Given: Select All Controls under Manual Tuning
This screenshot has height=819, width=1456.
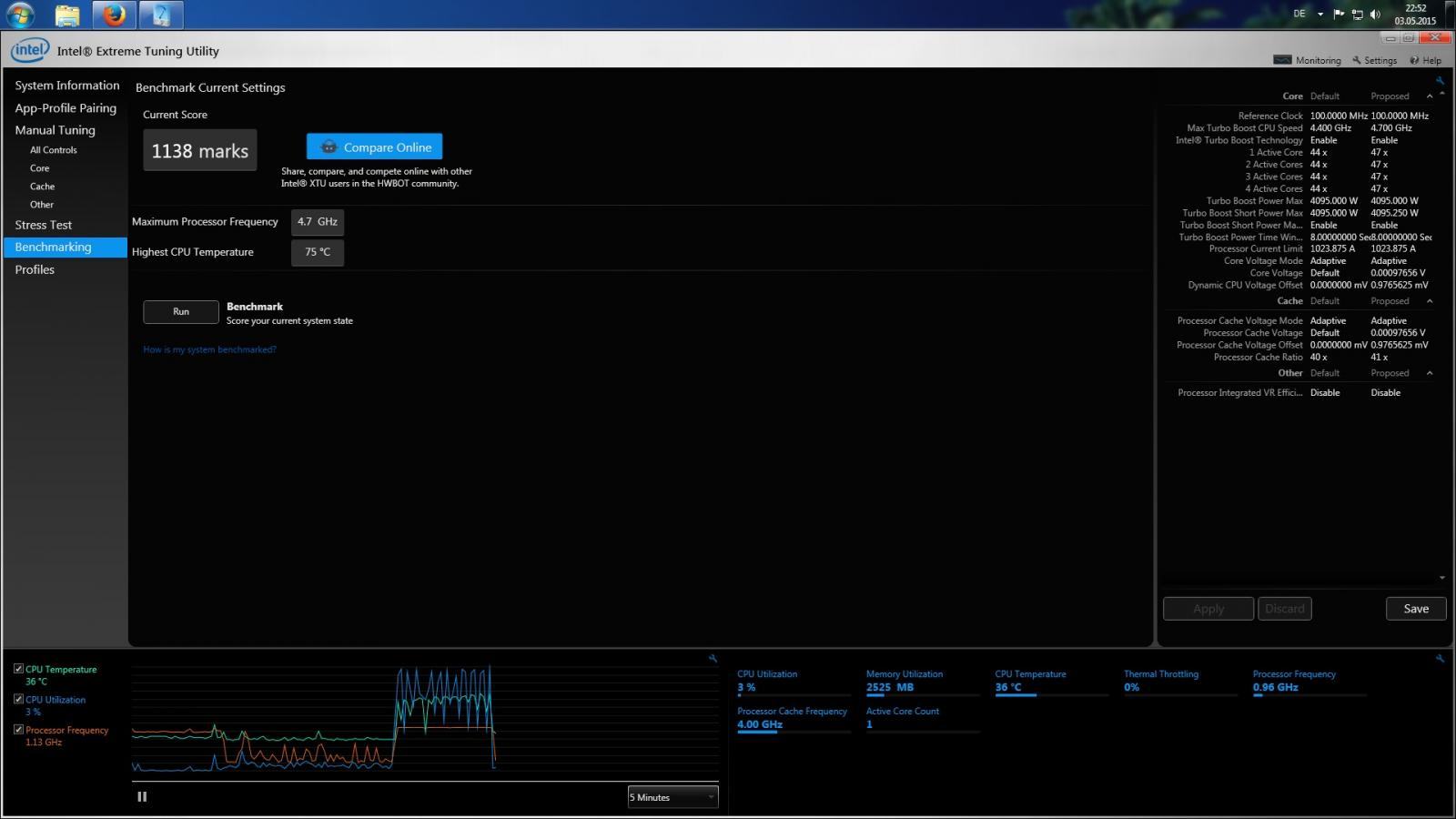Looking at the screenshot, I should (x=54, y=150).
